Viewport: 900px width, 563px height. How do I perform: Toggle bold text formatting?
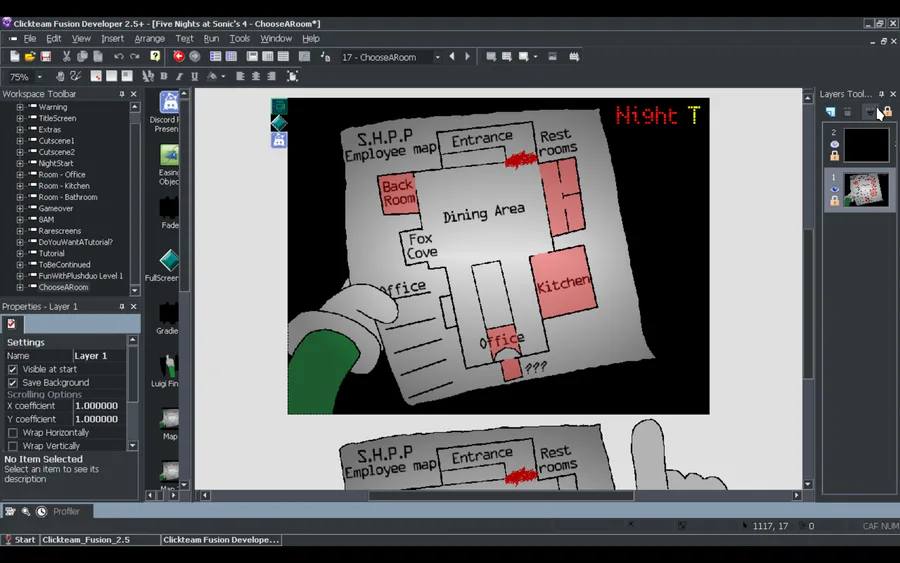164,76
